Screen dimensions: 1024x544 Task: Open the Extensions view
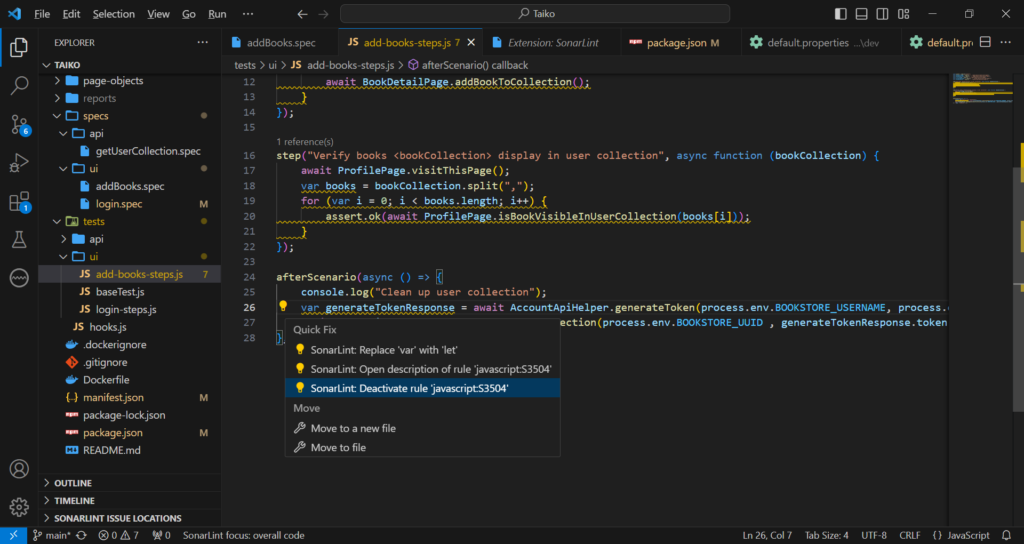[19, 202]
